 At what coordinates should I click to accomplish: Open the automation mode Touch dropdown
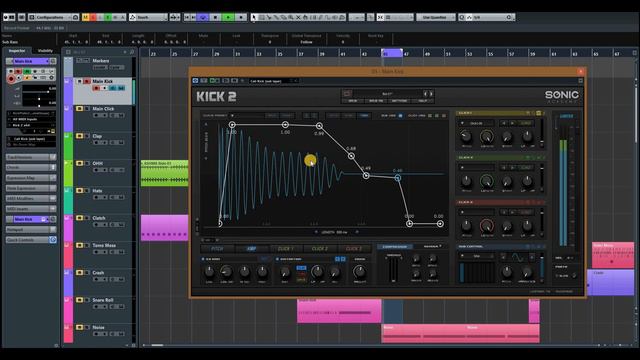[x=148, y=17]
